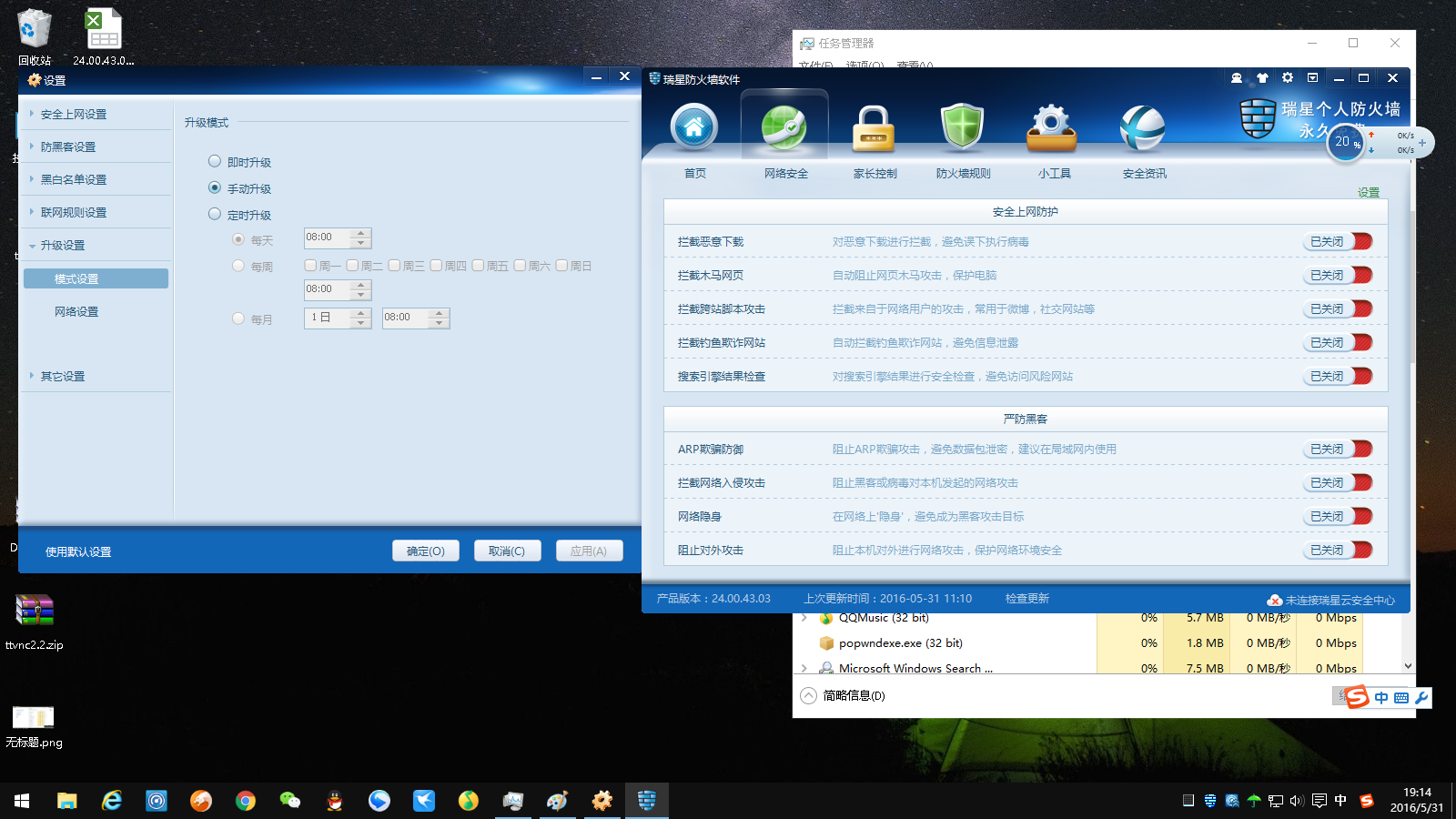
Task: Open the 防火墙规则 green shield icon
Action: tap(963, 127)
